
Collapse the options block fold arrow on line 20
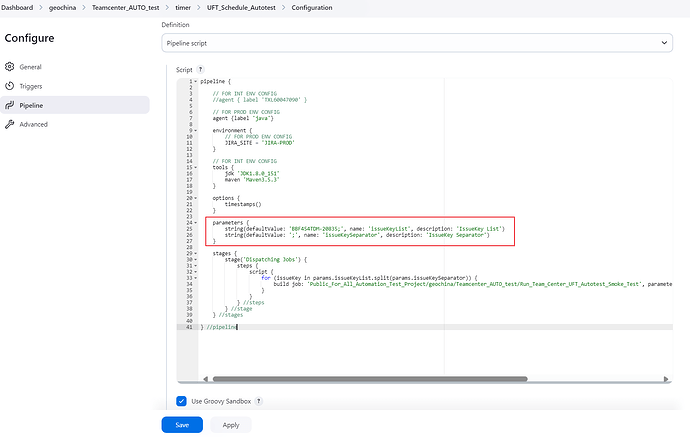click(196, 198)
